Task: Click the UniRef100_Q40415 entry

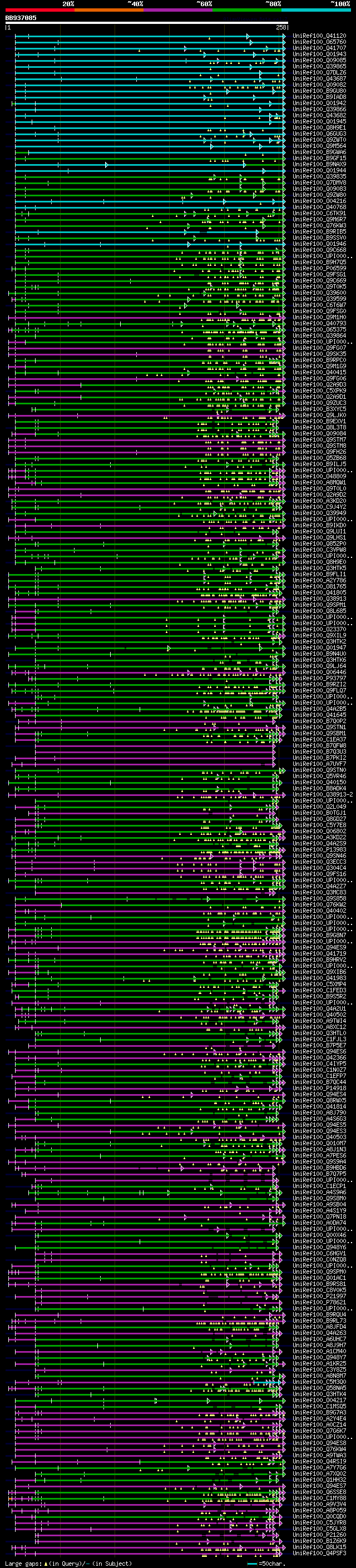Action: pos(319,373)
